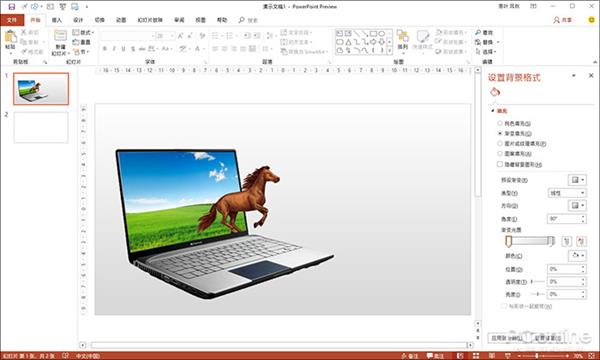
Task: Click the paint bucket Fill icon in pane
Action: (495, 92)
